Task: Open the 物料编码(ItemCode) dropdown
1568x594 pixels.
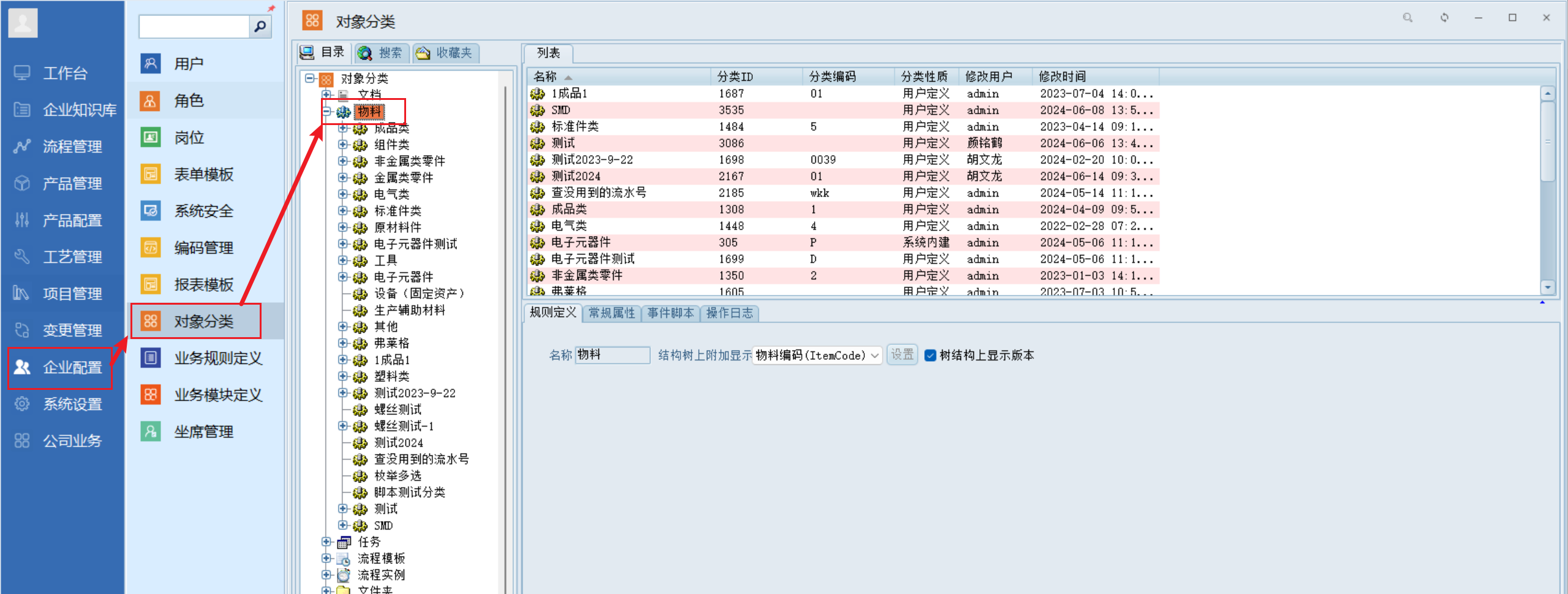Action: 817,356
